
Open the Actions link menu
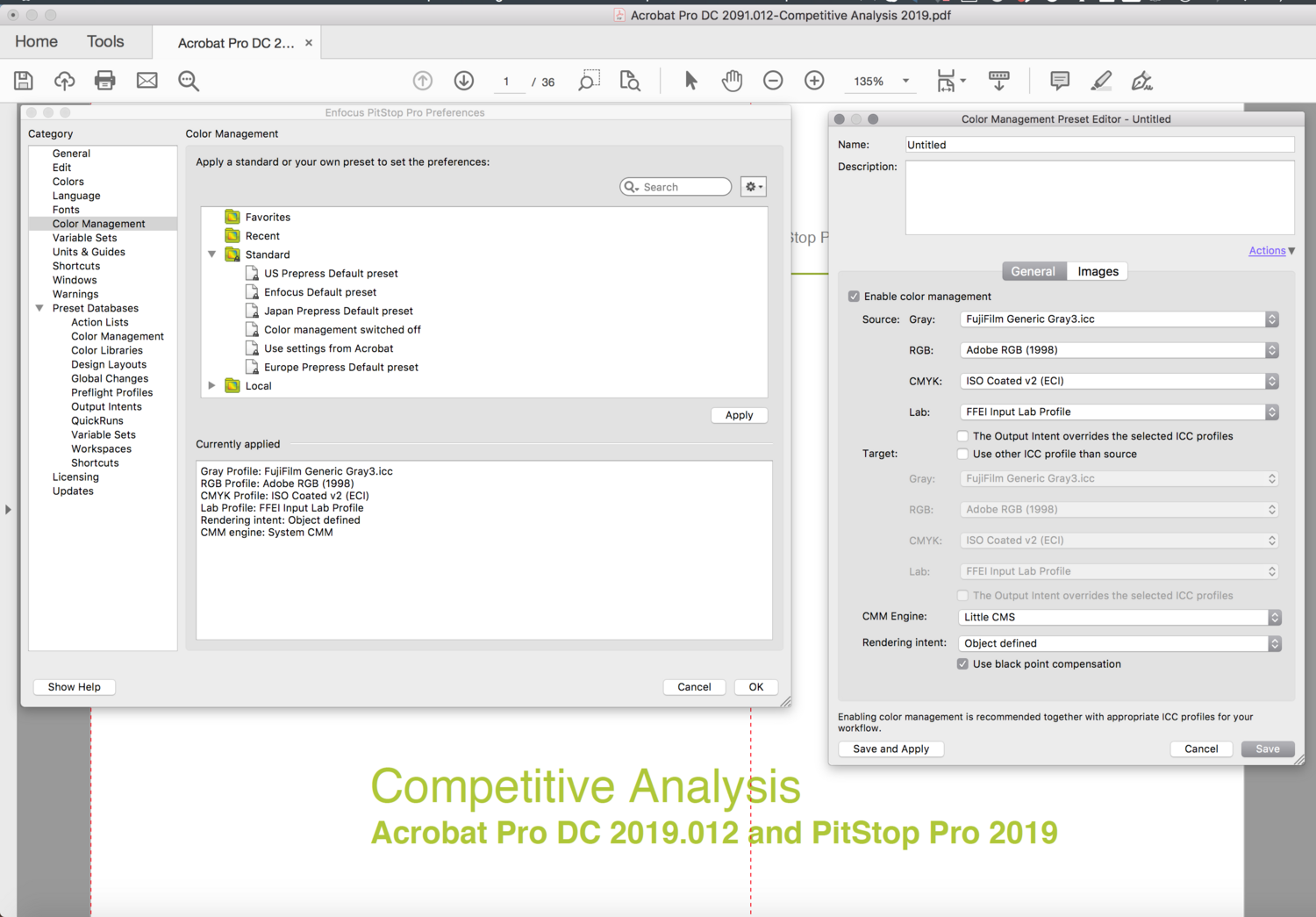1271,251
